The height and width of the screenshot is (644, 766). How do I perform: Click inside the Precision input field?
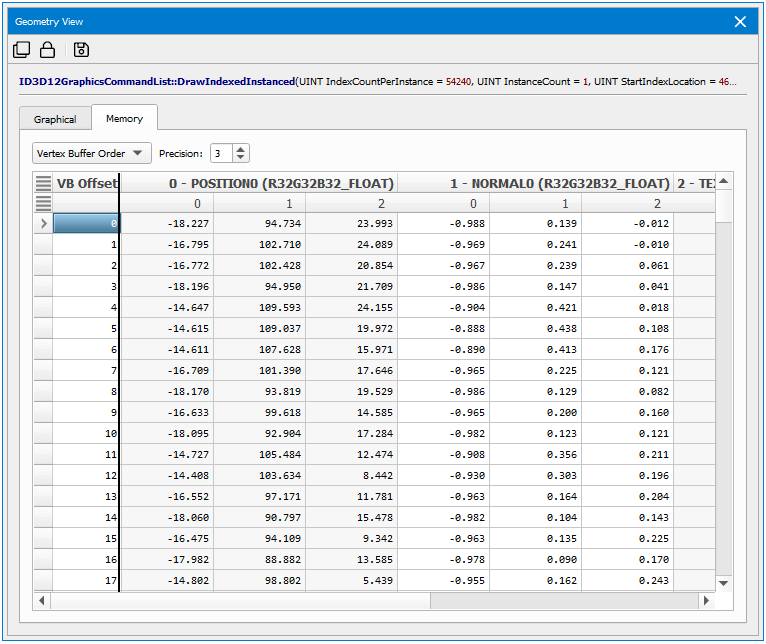(220, 154)
